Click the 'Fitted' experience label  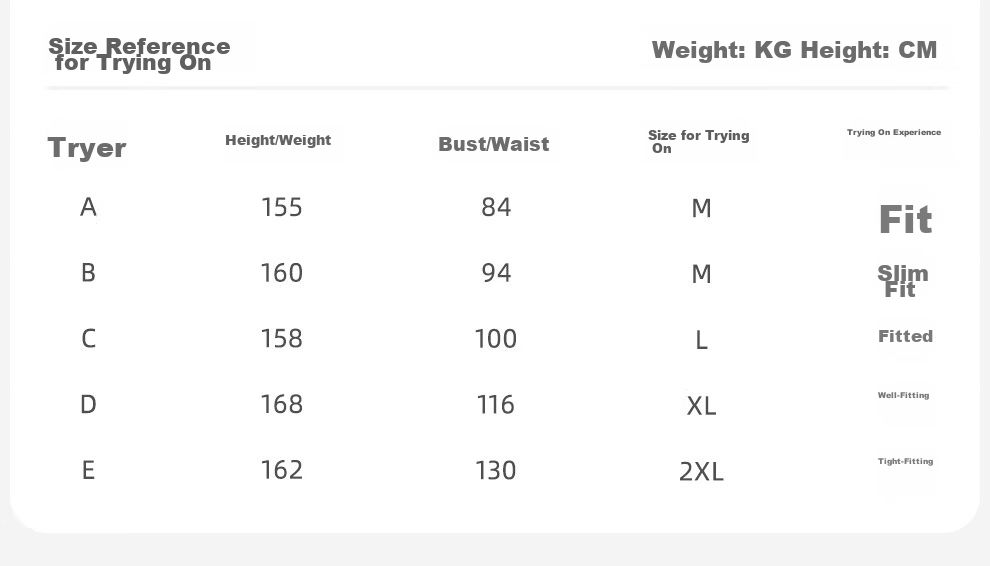(905, 336)
